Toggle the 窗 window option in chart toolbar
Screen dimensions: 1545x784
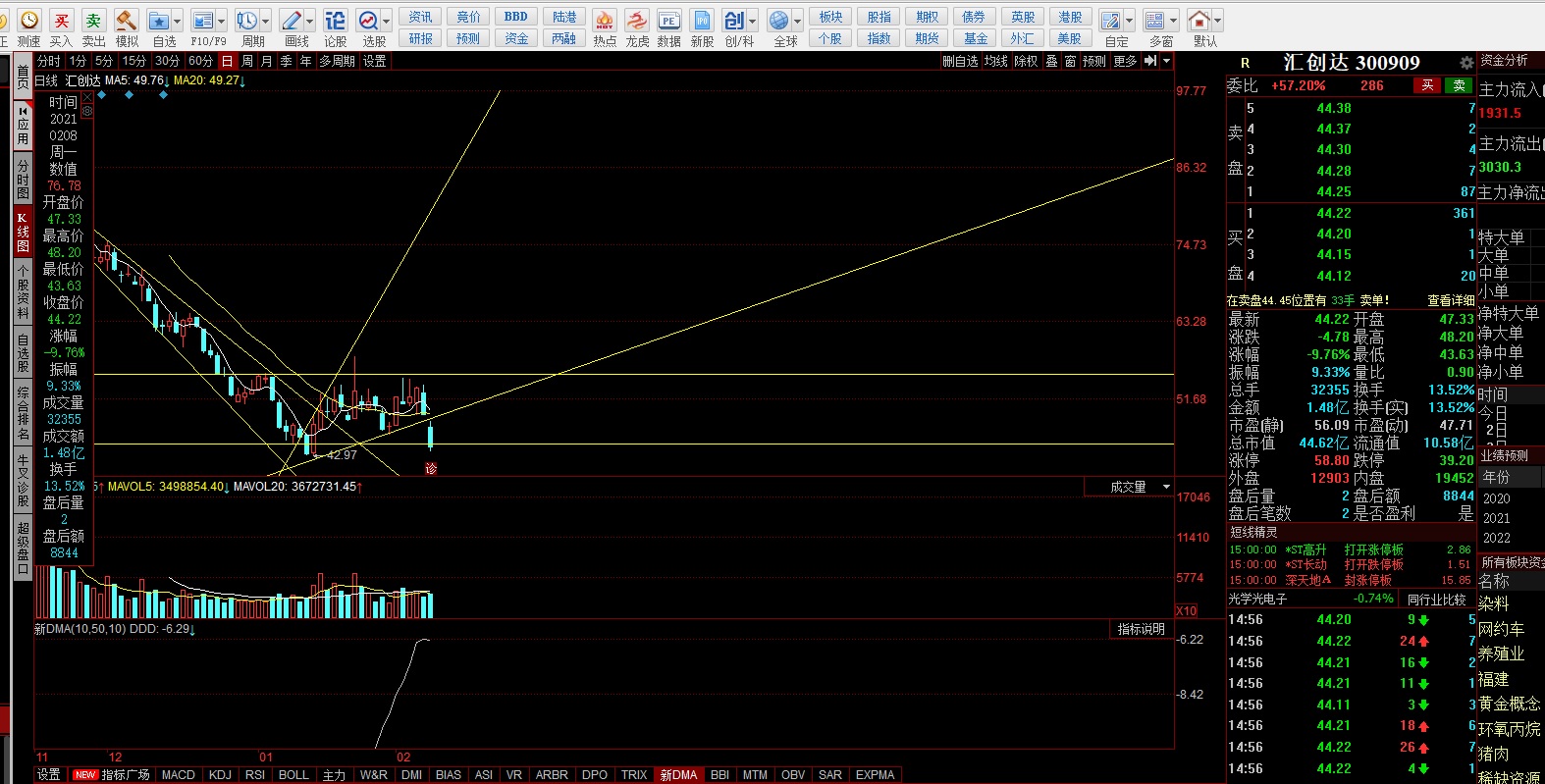tap(1070, 61)
